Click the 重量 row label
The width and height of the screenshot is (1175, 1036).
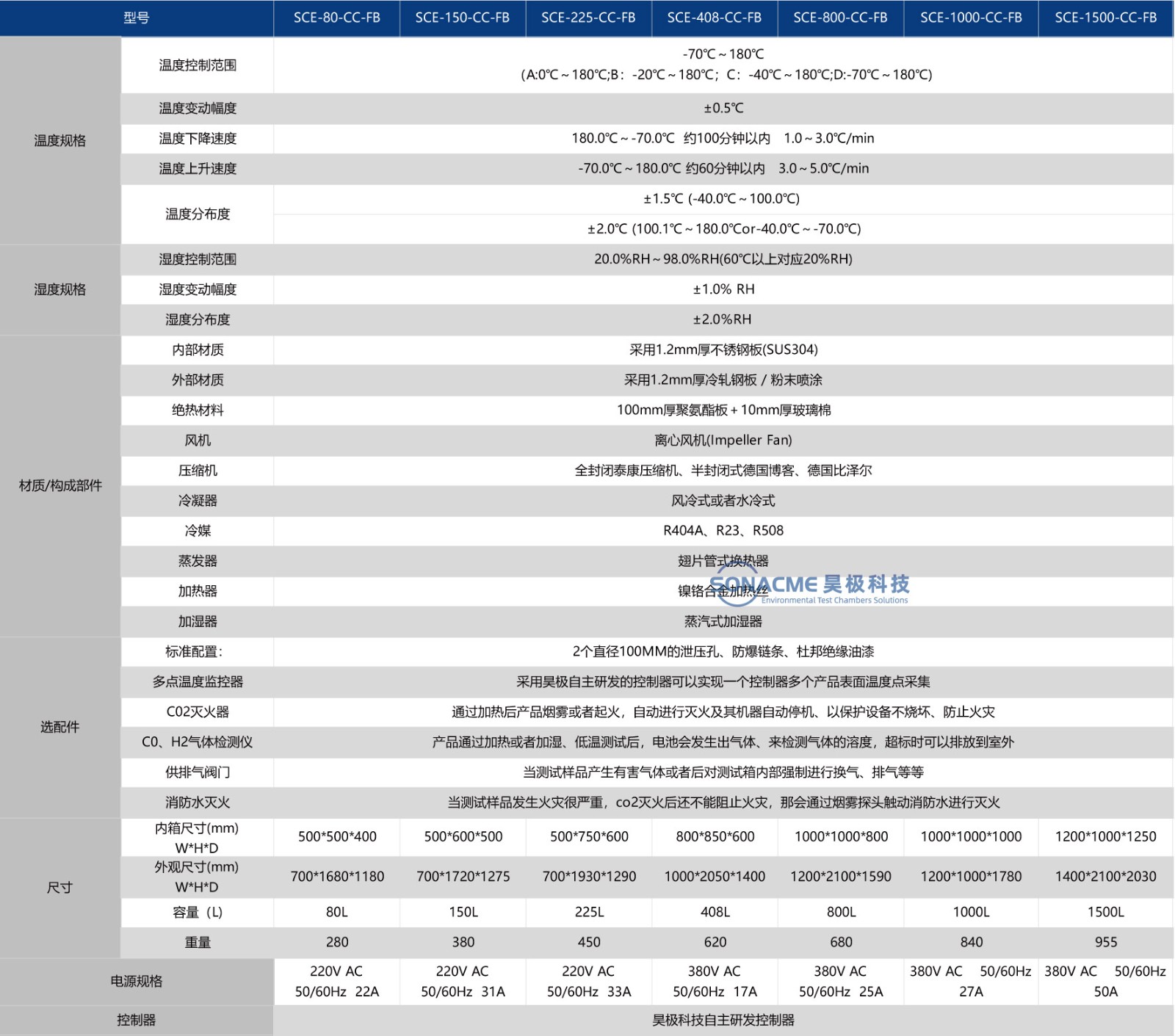pos(198,942)
